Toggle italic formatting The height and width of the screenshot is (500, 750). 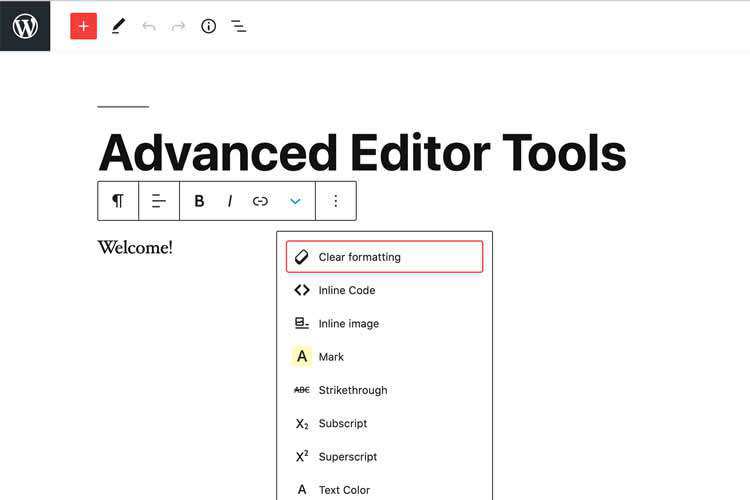[x=230, y=201]
